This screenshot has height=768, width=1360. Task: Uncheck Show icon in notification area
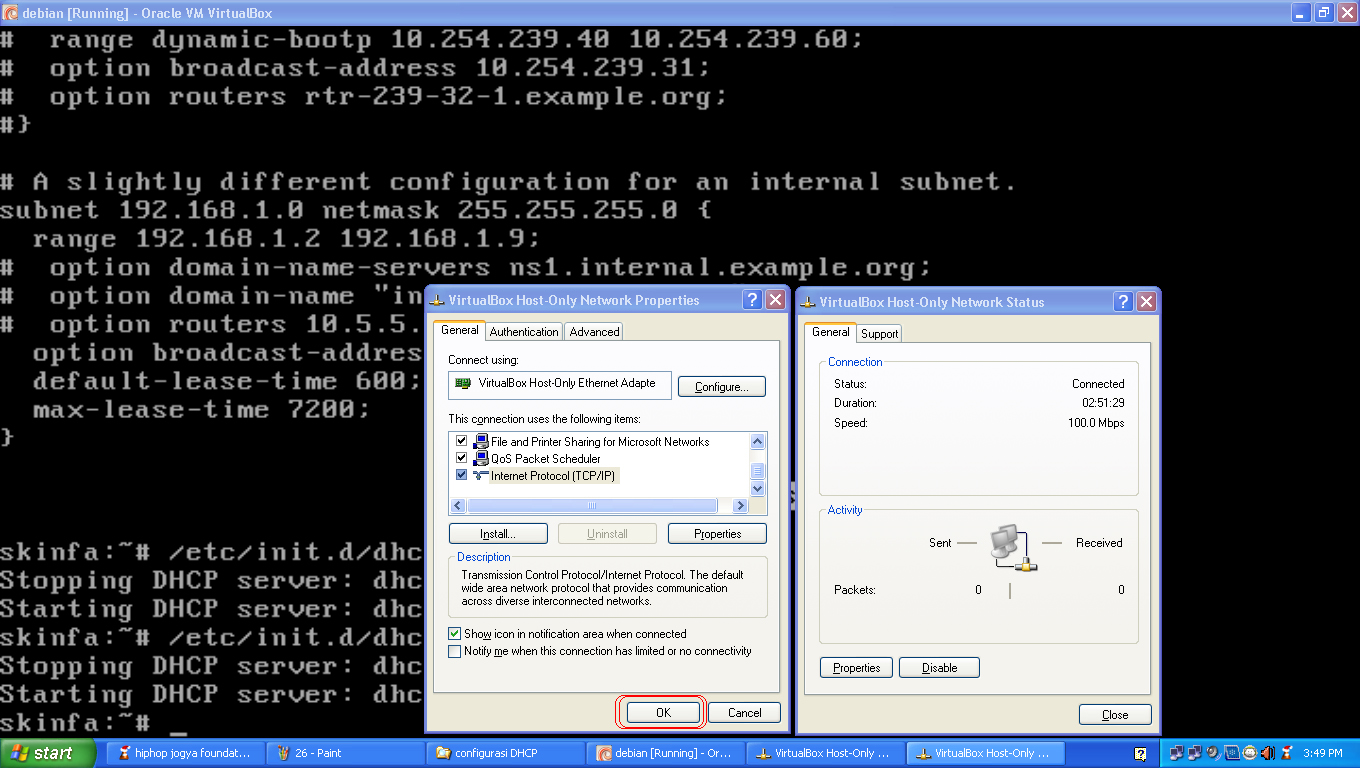[455, 634]
